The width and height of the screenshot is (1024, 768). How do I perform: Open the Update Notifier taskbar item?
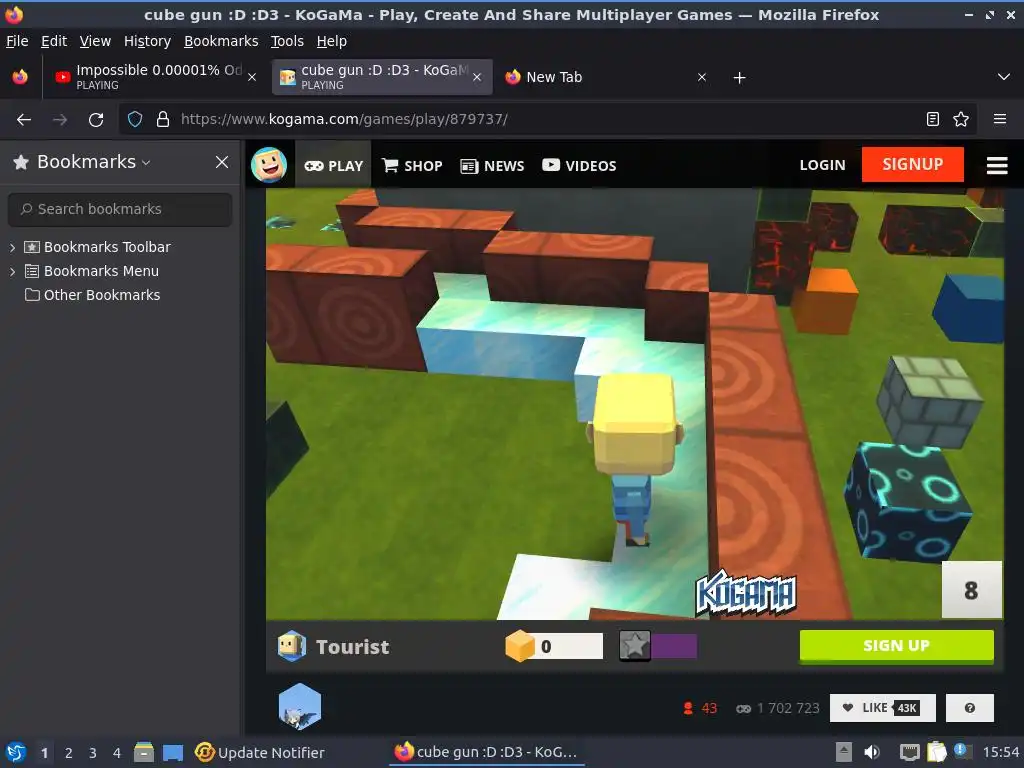(259, 752)
